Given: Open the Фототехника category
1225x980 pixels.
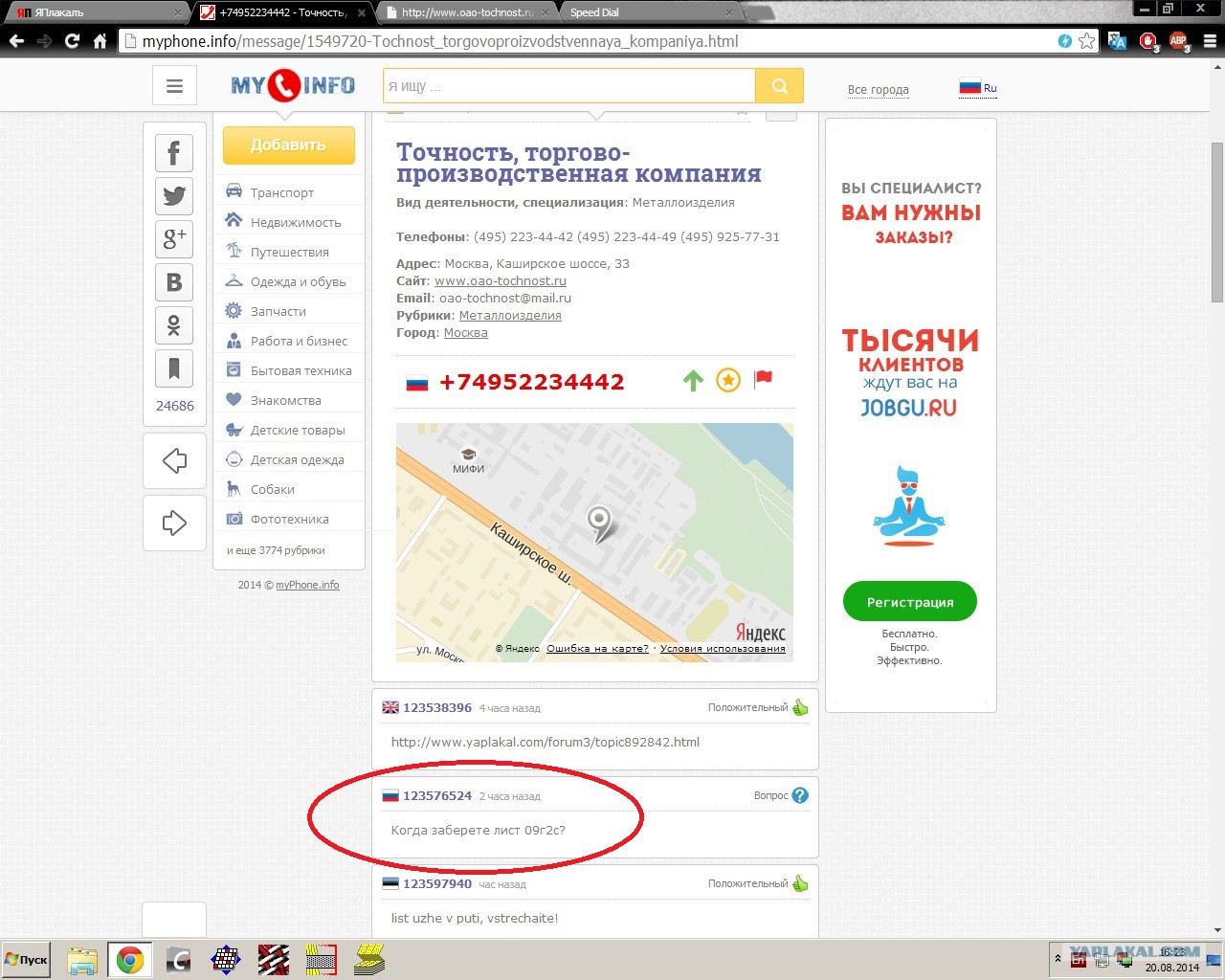Looking at the screenshot, I should [x=289, y=519].
